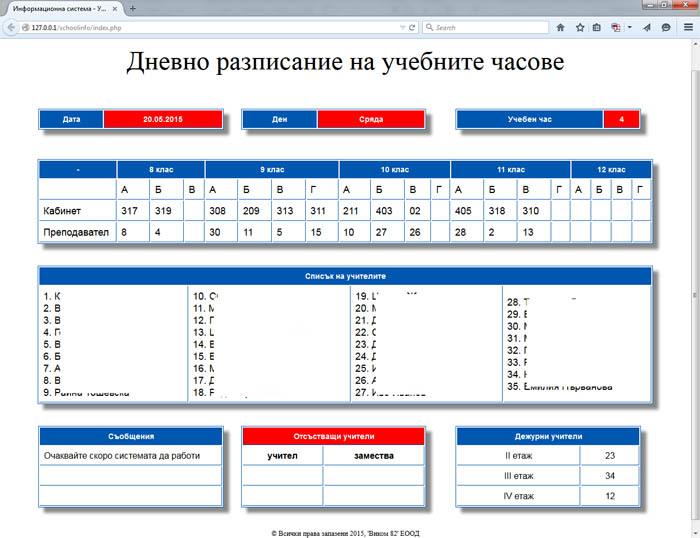The image size is (700, 538).
Task: Click the date value 20.05.2015
Action: pos(163,119)
